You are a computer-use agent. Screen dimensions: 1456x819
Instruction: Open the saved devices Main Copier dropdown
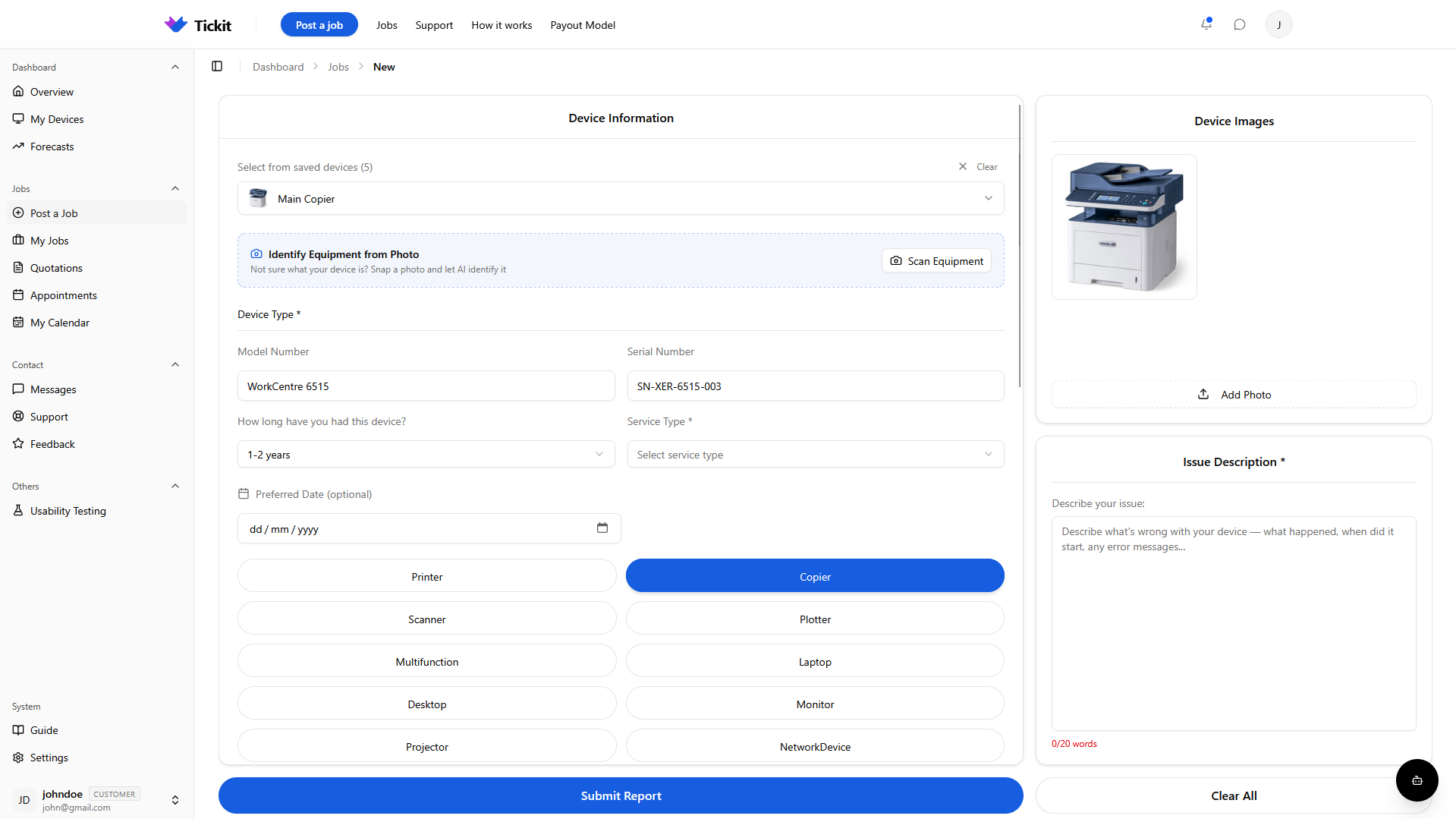pos(620,198)
